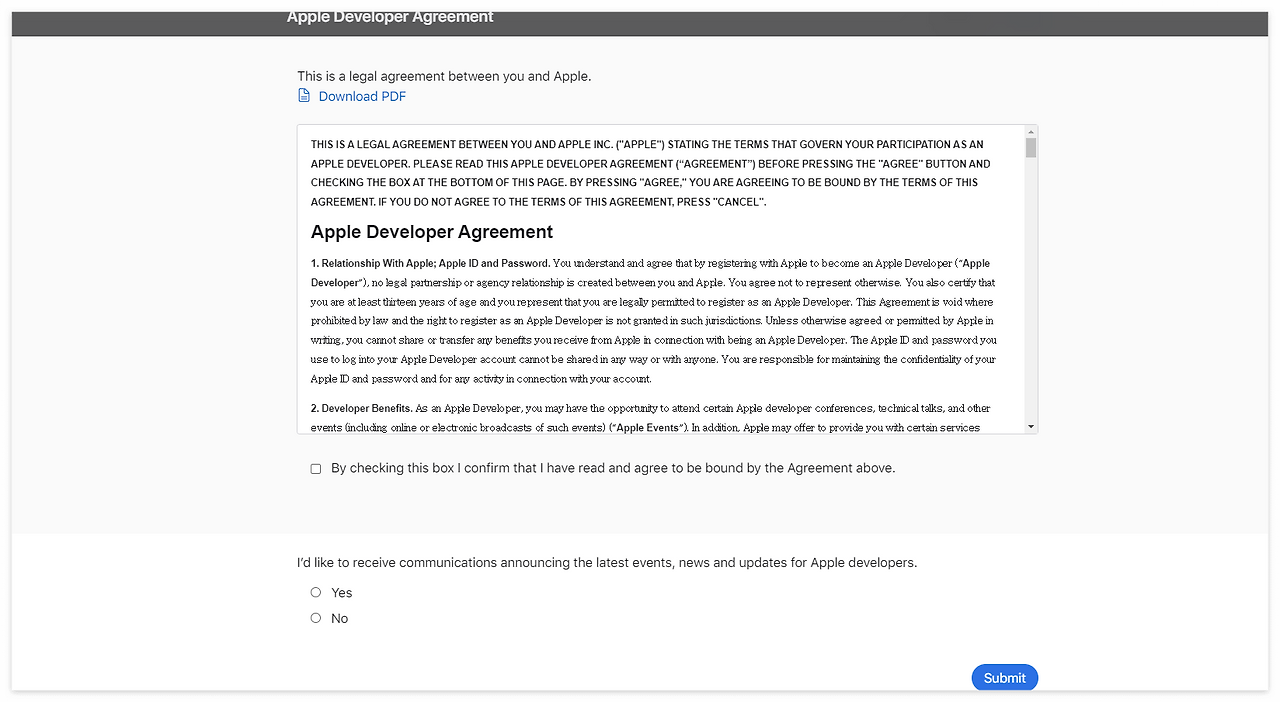Click the agreement scrollbar up arrow

tap(1031, 132)
